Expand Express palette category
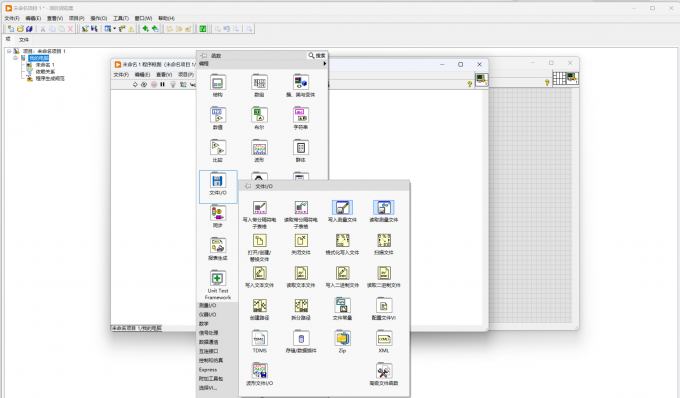Viewport: 680px width, 398px height. point(208,369)
